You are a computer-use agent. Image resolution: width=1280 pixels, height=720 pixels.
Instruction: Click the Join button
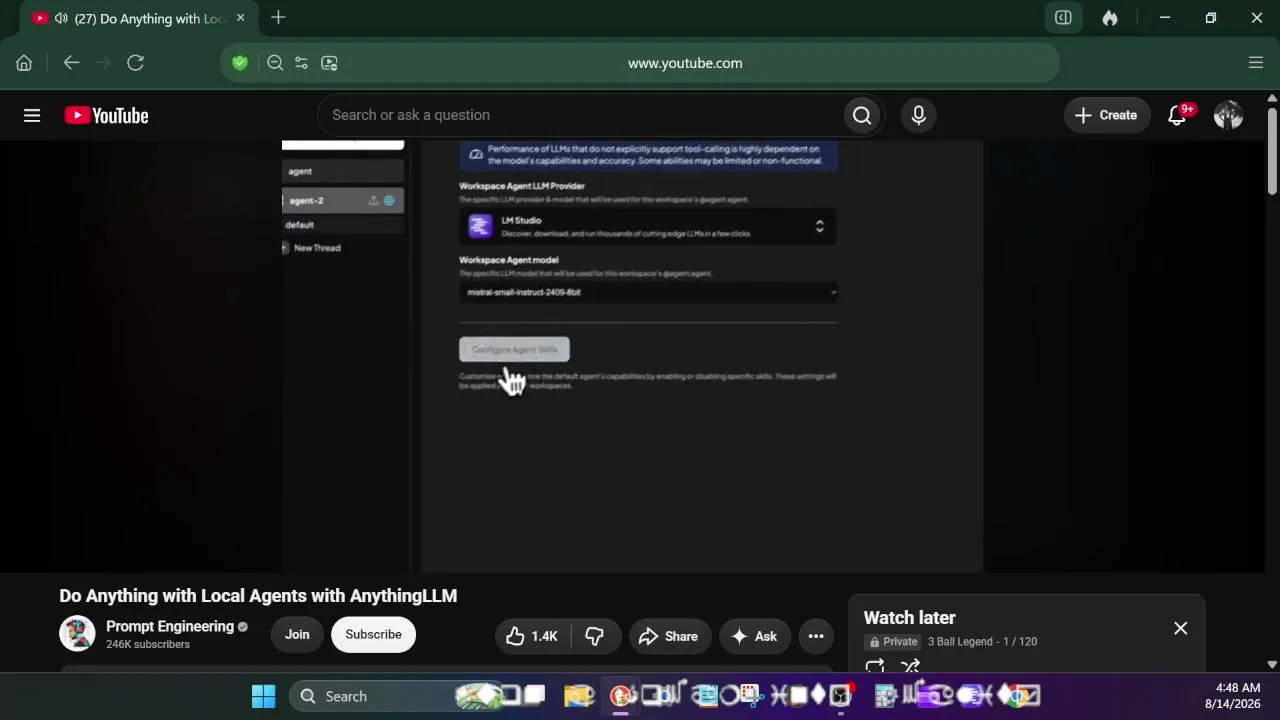click(x=297, y=634)
